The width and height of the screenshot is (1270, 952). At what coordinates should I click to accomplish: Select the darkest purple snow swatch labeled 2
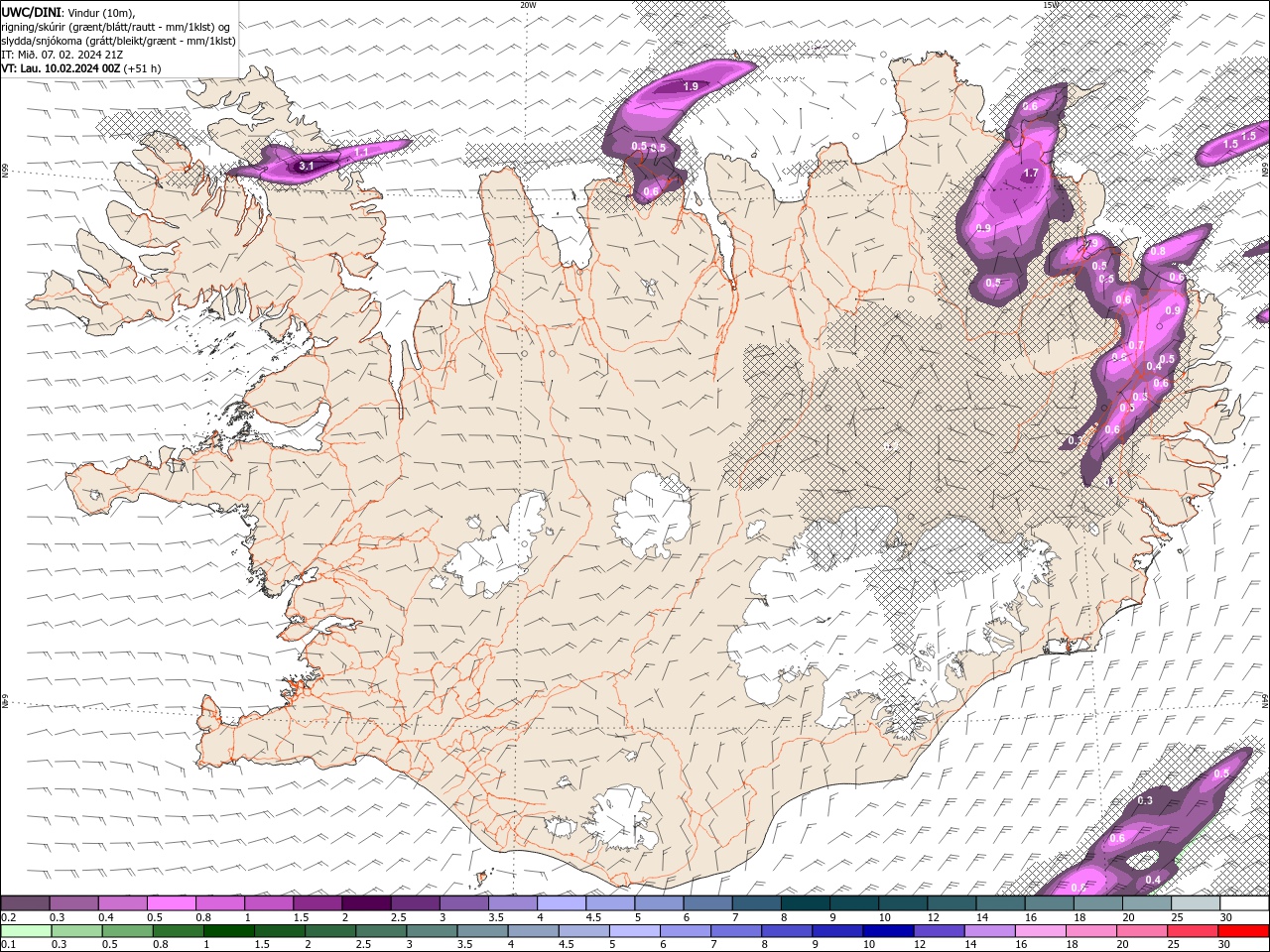pos(366,903)
